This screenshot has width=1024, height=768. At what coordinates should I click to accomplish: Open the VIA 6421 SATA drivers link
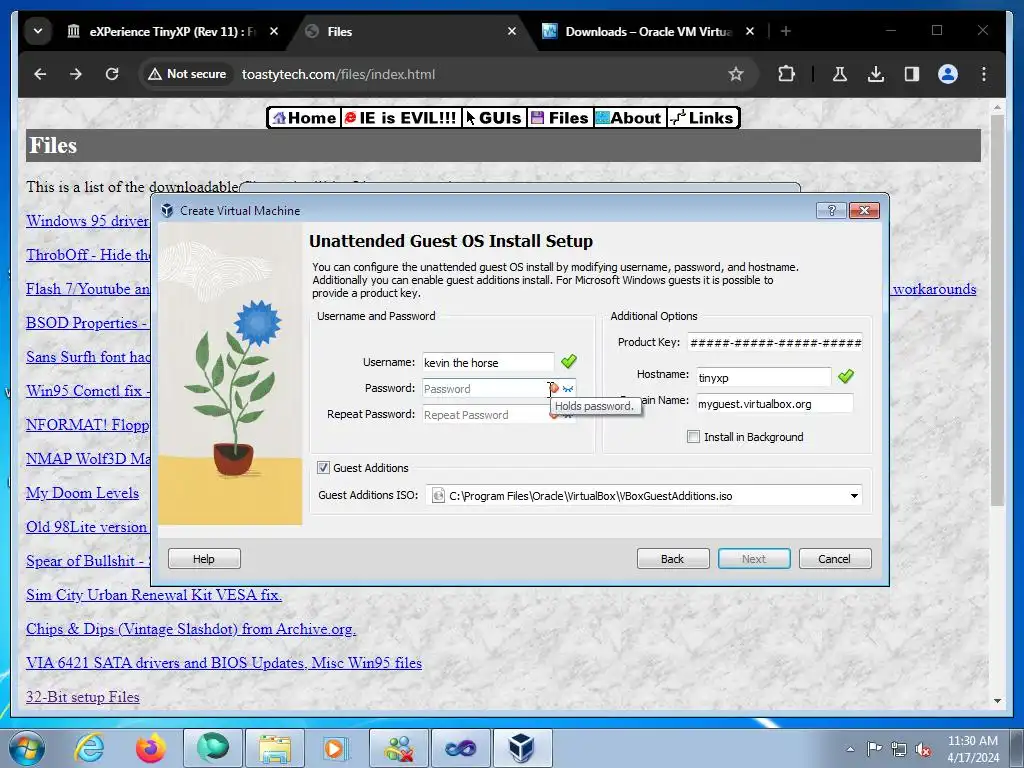224,663
